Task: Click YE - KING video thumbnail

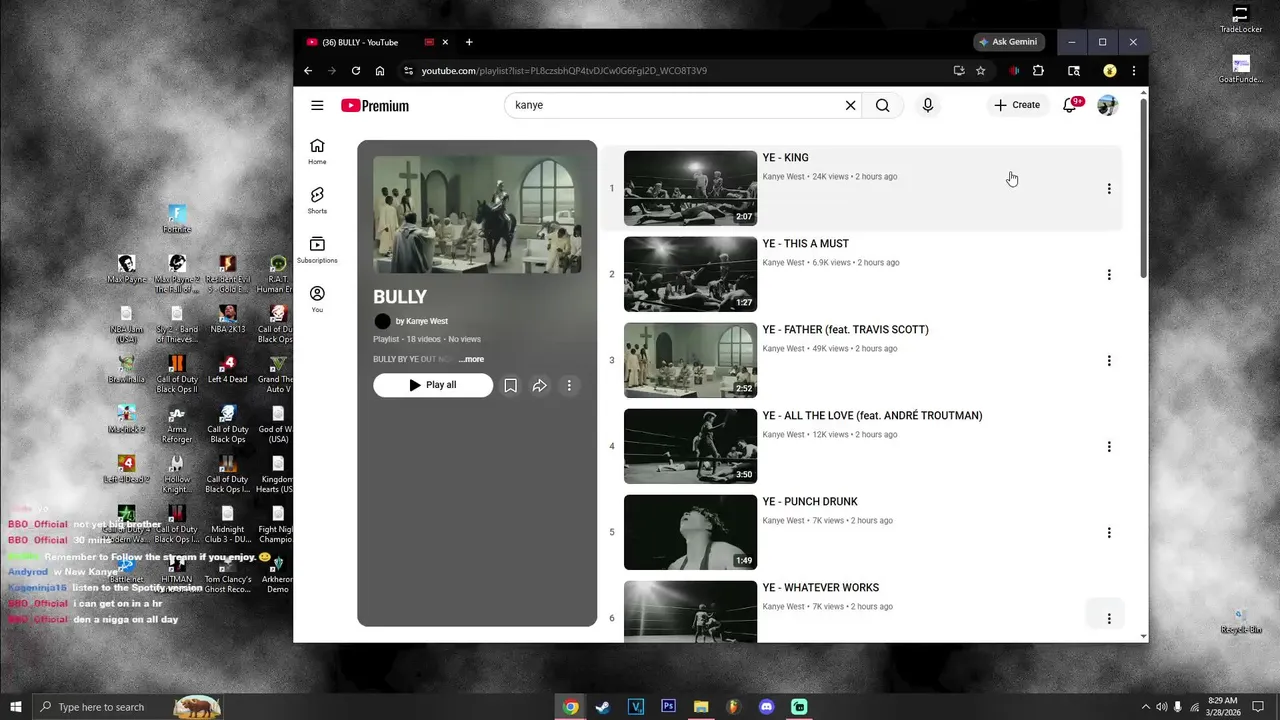Action: click(690, 188)
